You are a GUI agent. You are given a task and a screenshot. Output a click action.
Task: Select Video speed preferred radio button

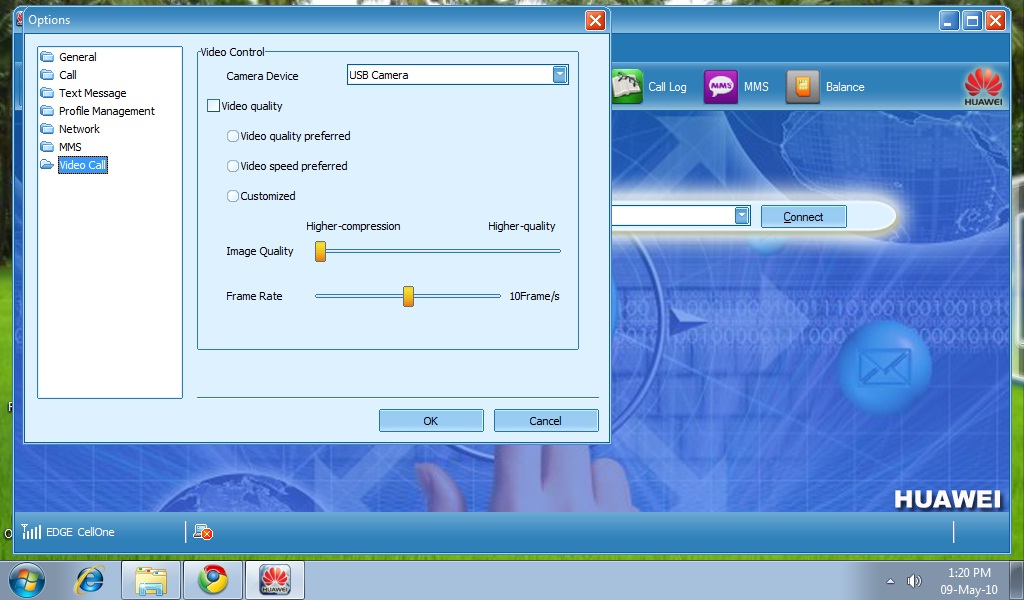click(232, 166)
